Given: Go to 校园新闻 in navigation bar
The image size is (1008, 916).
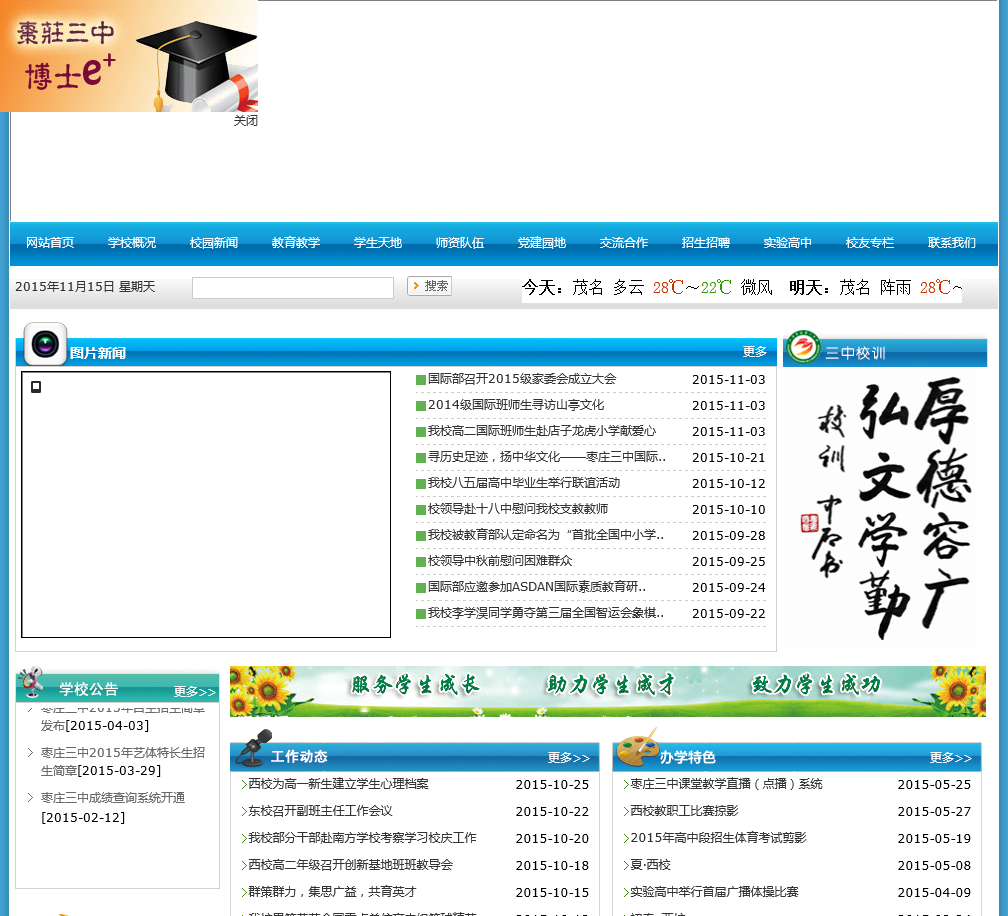Looking at the screenshot, I should 214,243.
